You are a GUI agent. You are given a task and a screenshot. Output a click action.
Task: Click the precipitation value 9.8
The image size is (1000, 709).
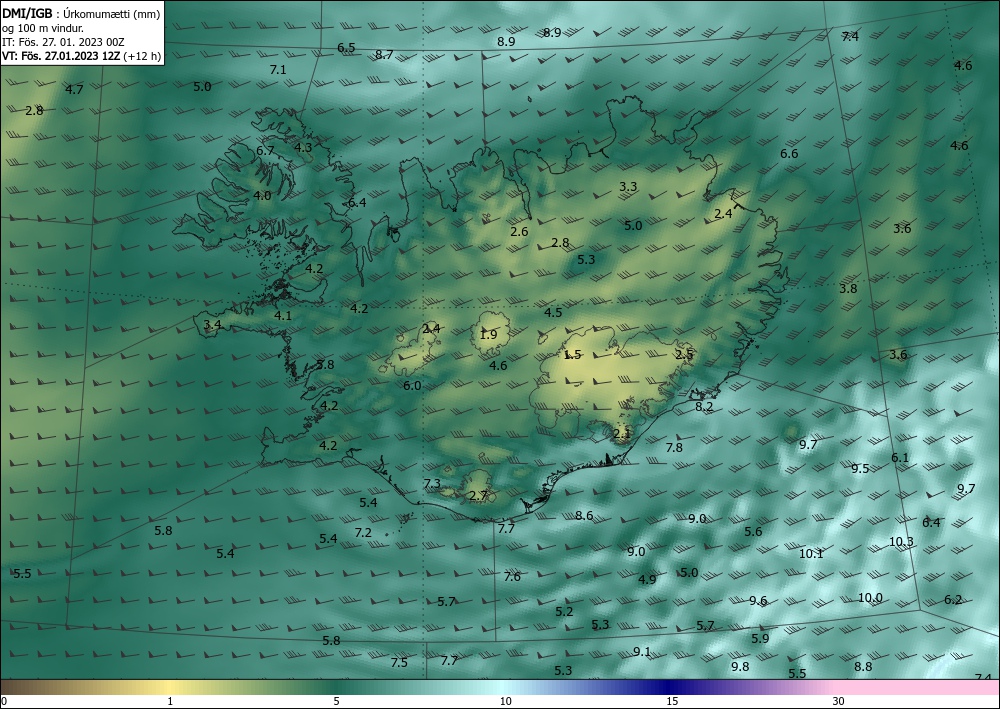tap(740, 667)
